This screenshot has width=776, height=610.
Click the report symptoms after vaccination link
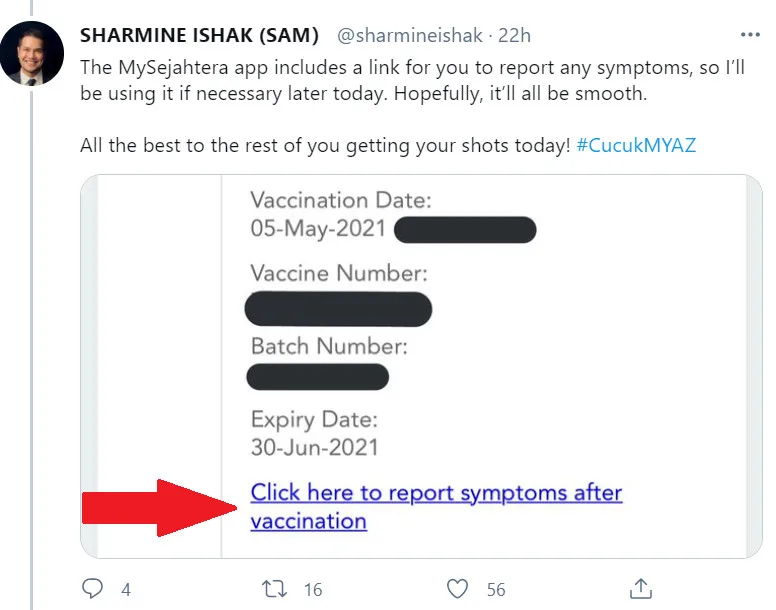point(436,494)
